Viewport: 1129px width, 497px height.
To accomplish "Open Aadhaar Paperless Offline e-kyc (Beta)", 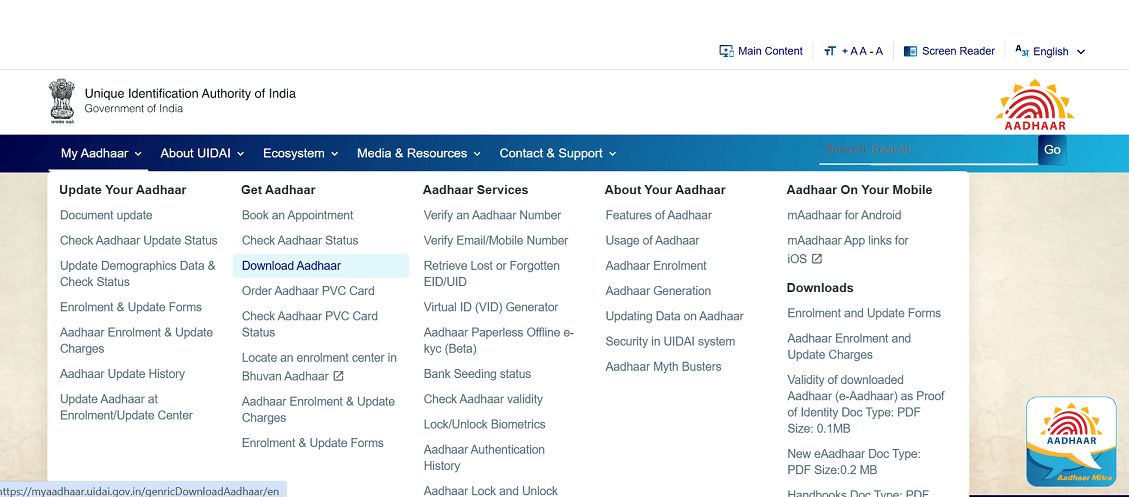I will pos(499,341).
